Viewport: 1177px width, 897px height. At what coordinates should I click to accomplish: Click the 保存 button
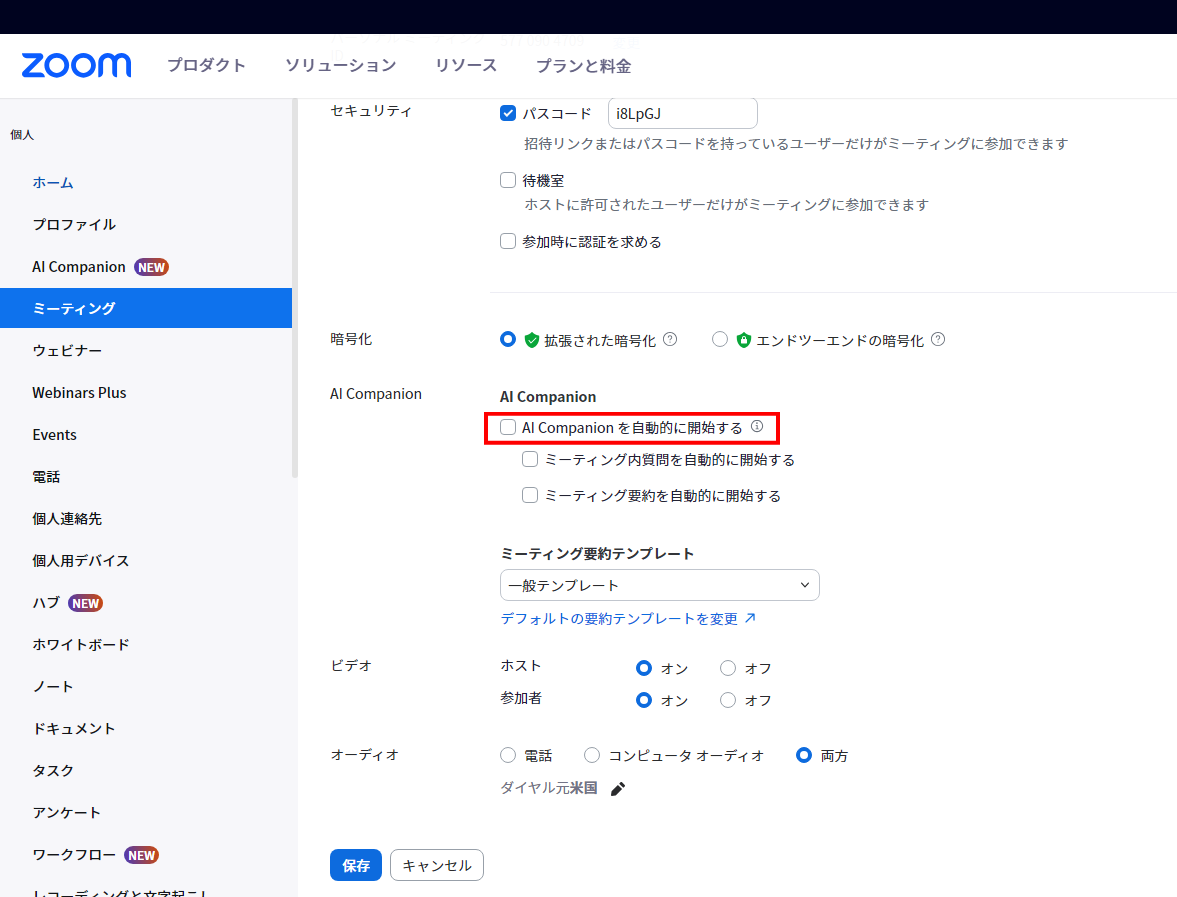pyautogui.click(x=356, y=866)
